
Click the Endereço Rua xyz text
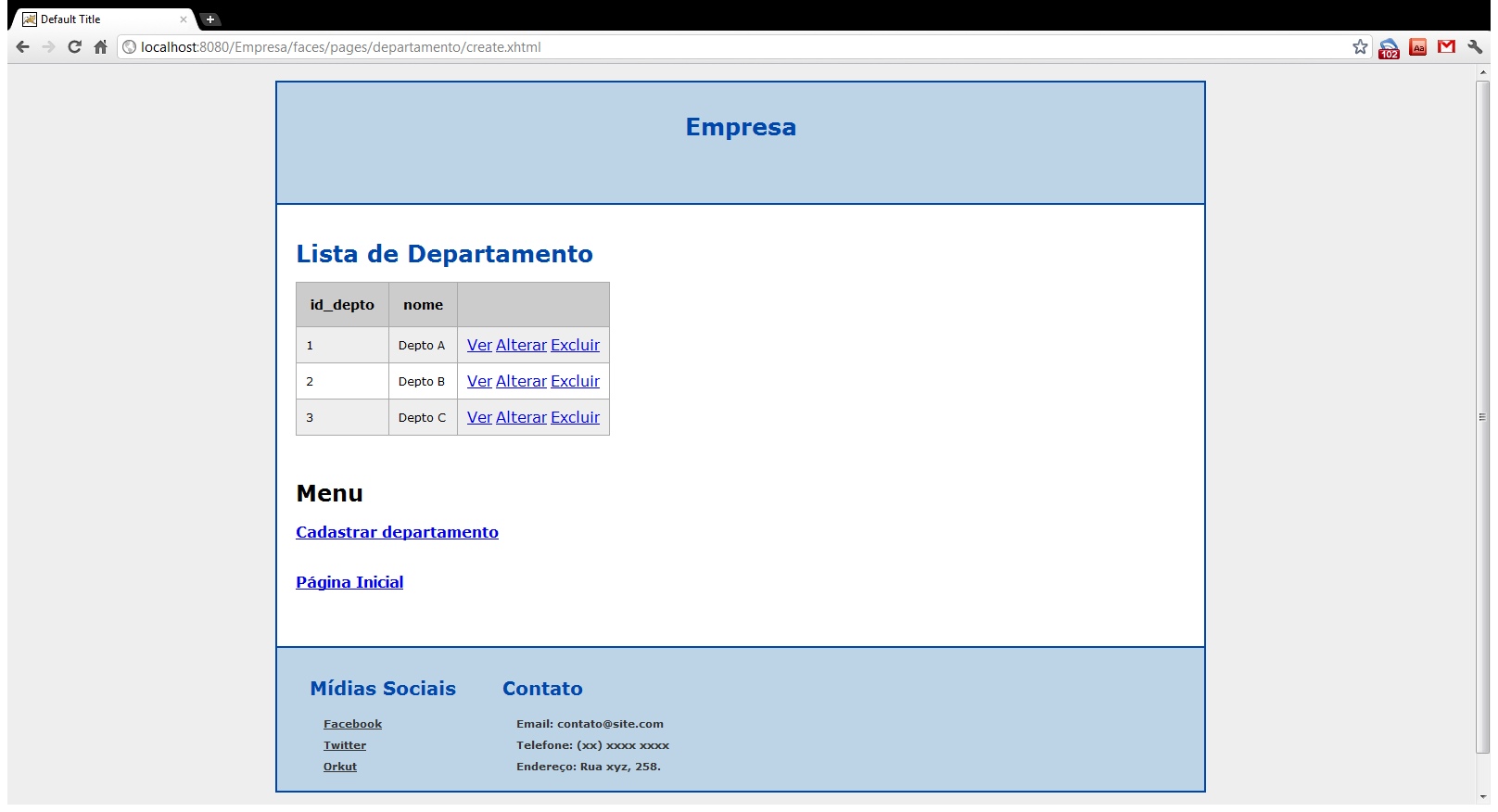589,767
